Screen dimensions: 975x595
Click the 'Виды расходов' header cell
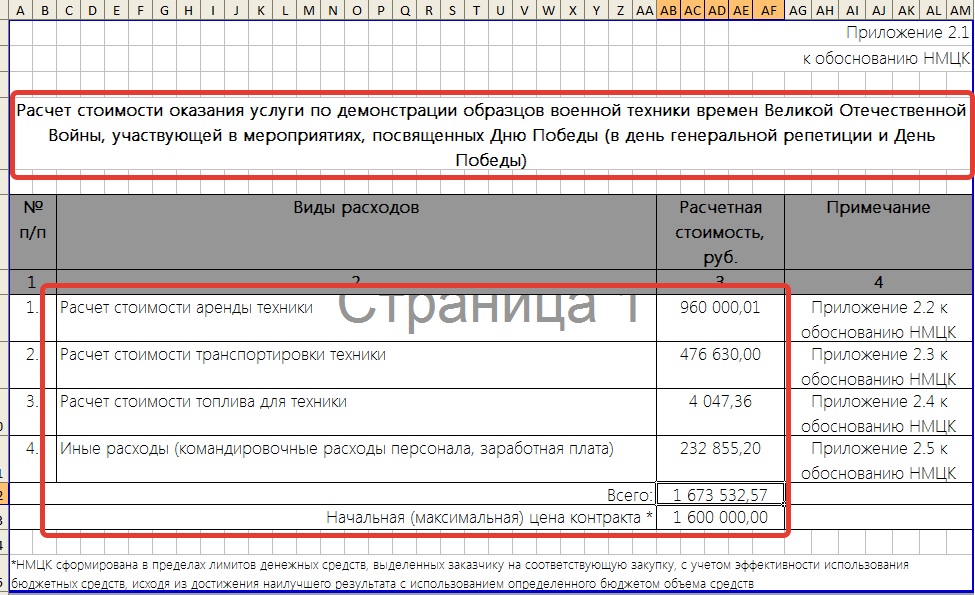356,208
